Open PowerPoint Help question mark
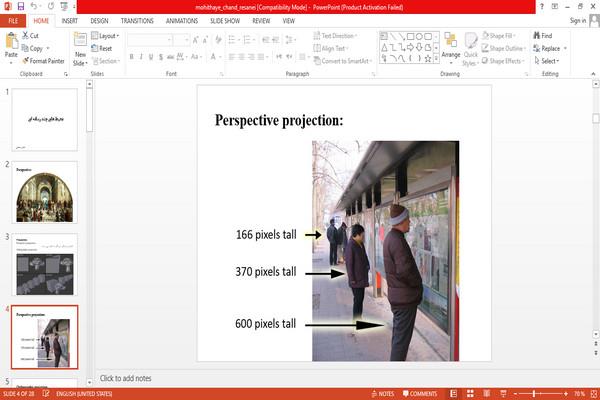 541,7
